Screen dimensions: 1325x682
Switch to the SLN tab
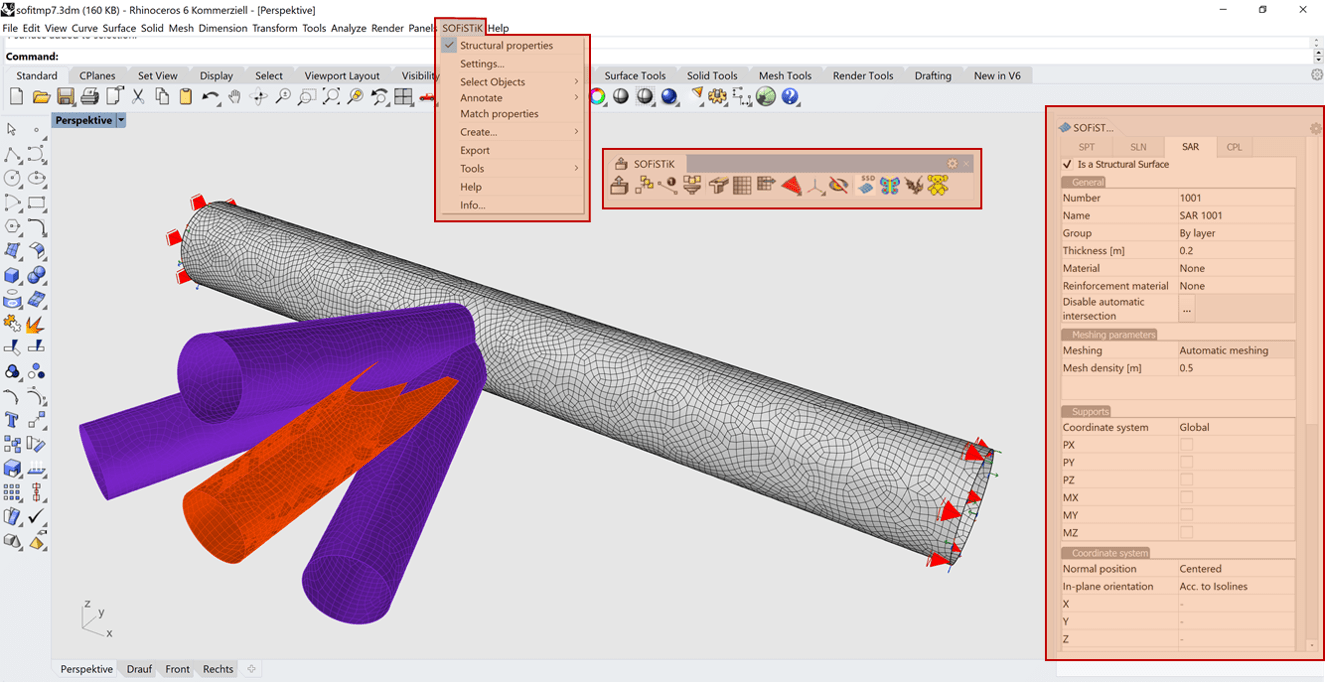tap(1138, 147)
